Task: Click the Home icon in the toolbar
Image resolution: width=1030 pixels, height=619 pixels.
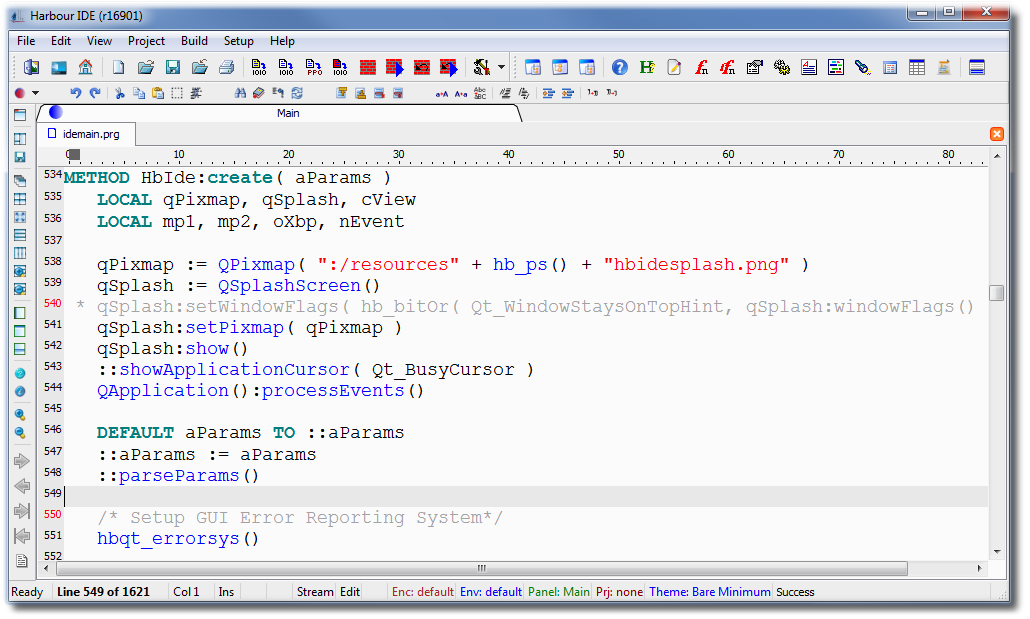Action: pyautogui.click(x=85, y=67)
